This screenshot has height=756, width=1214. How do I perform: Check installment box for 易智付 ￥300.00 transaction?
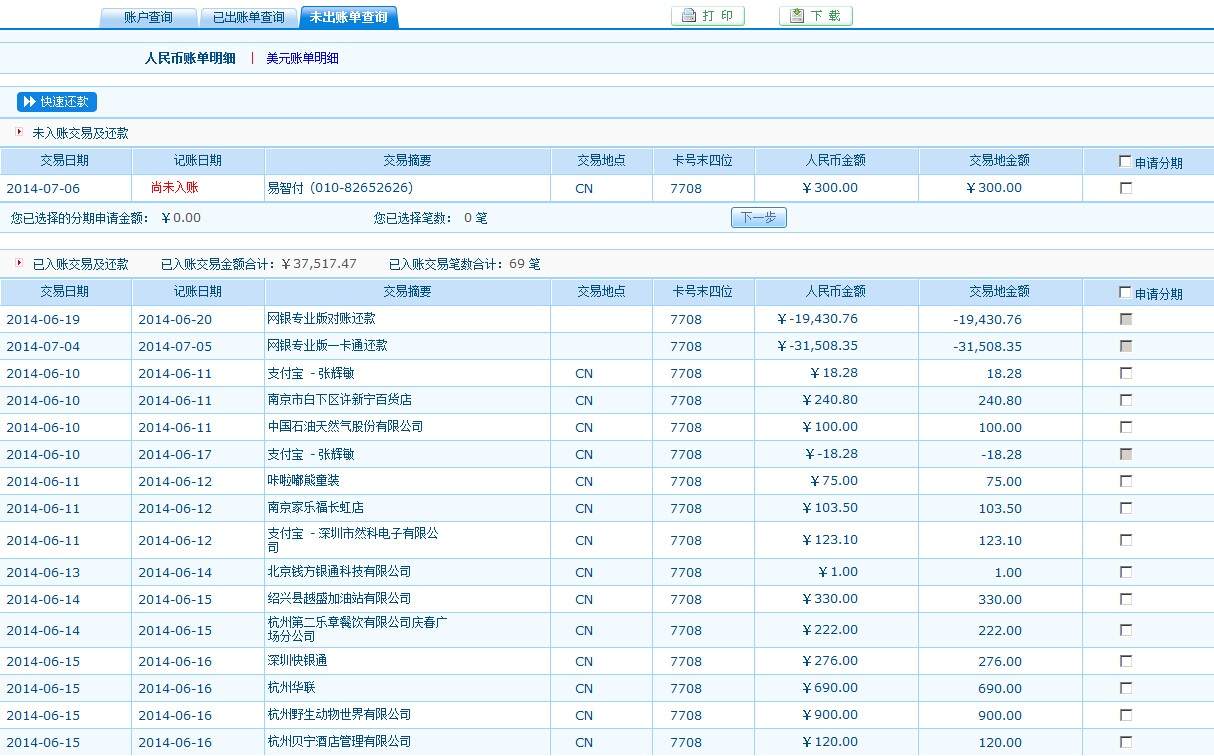point(1126,188)
